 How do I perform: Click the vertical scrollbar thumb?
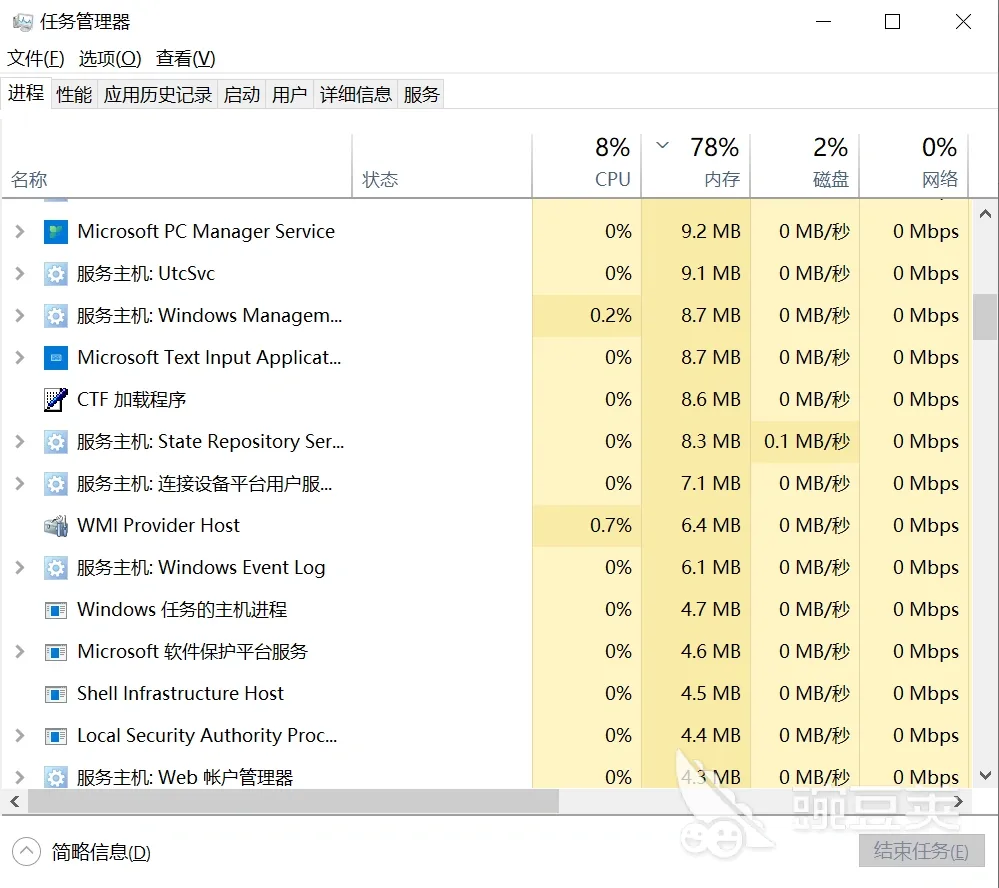[x=985, y=317]
